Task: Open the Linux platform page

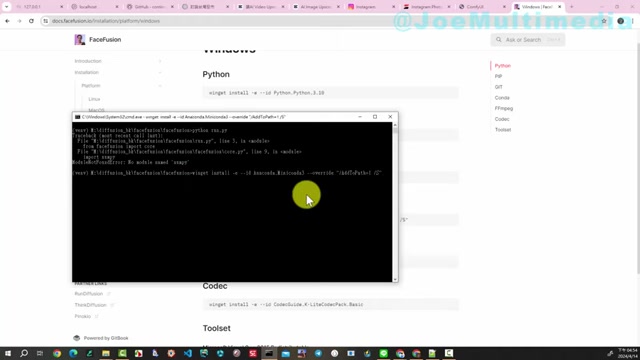Action: (94, 99)
